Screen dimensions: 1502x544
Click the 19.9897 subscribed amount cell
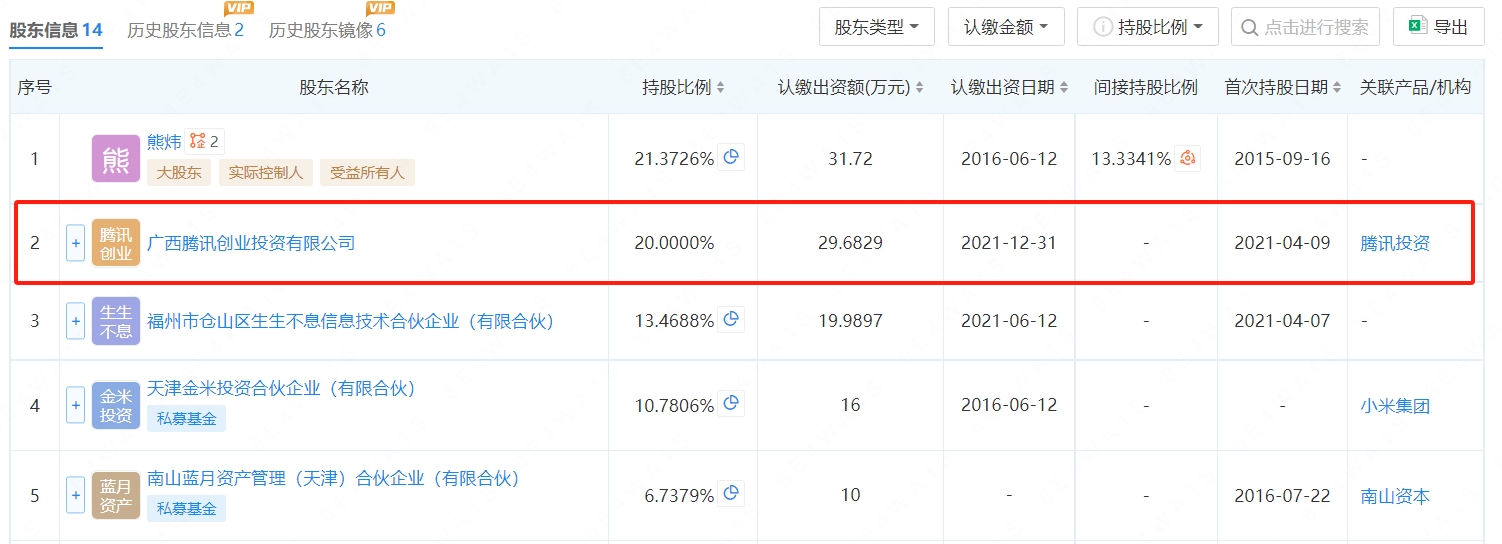[850, 321]
